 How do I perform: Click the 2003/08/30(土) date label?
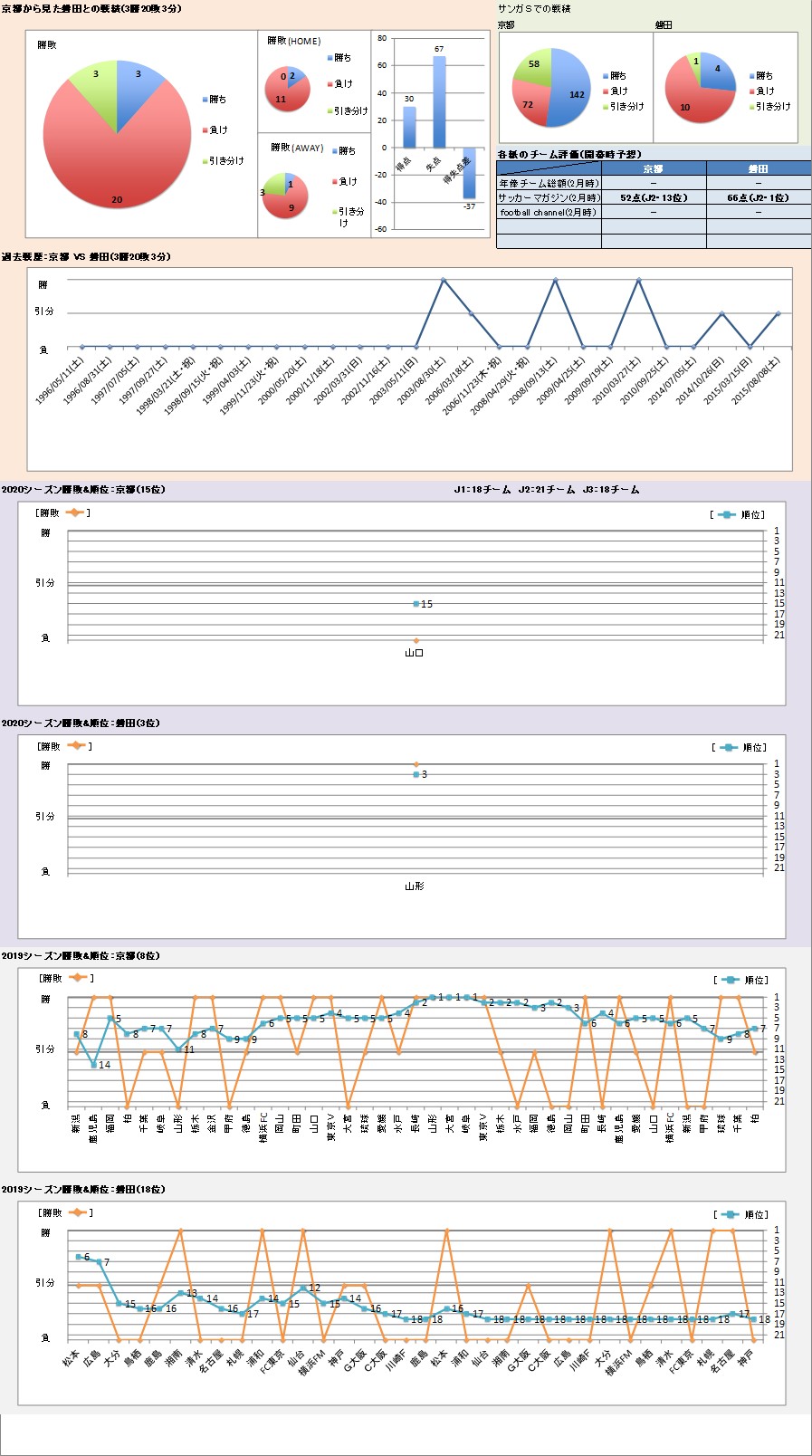[423, 378]
